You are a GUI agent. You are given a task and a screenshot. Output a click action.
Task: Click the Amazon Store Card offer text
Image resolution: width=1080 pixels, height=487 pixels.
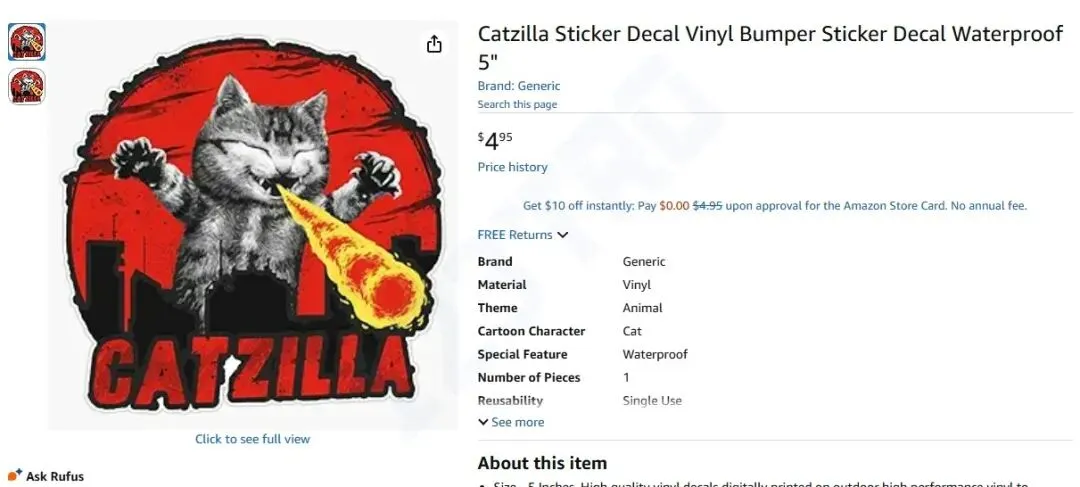click(775, 205)
